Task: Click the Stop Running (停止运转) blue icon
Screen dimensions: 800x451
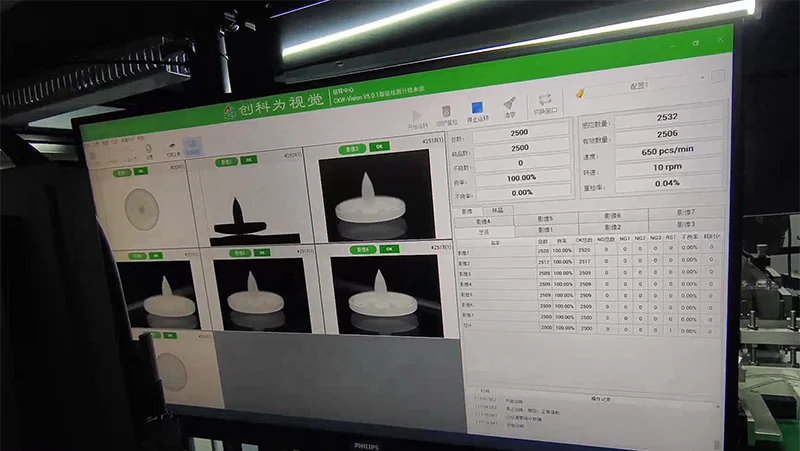Action: [x=477, y=109]
